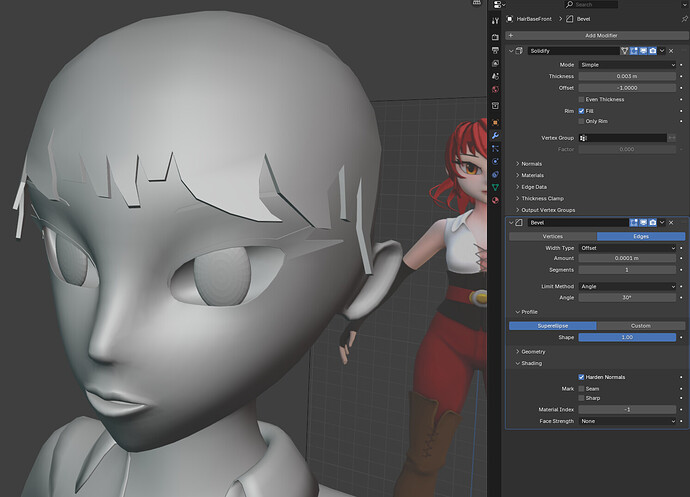Enable Mark Seam checkbox

[x=582, y=389]
